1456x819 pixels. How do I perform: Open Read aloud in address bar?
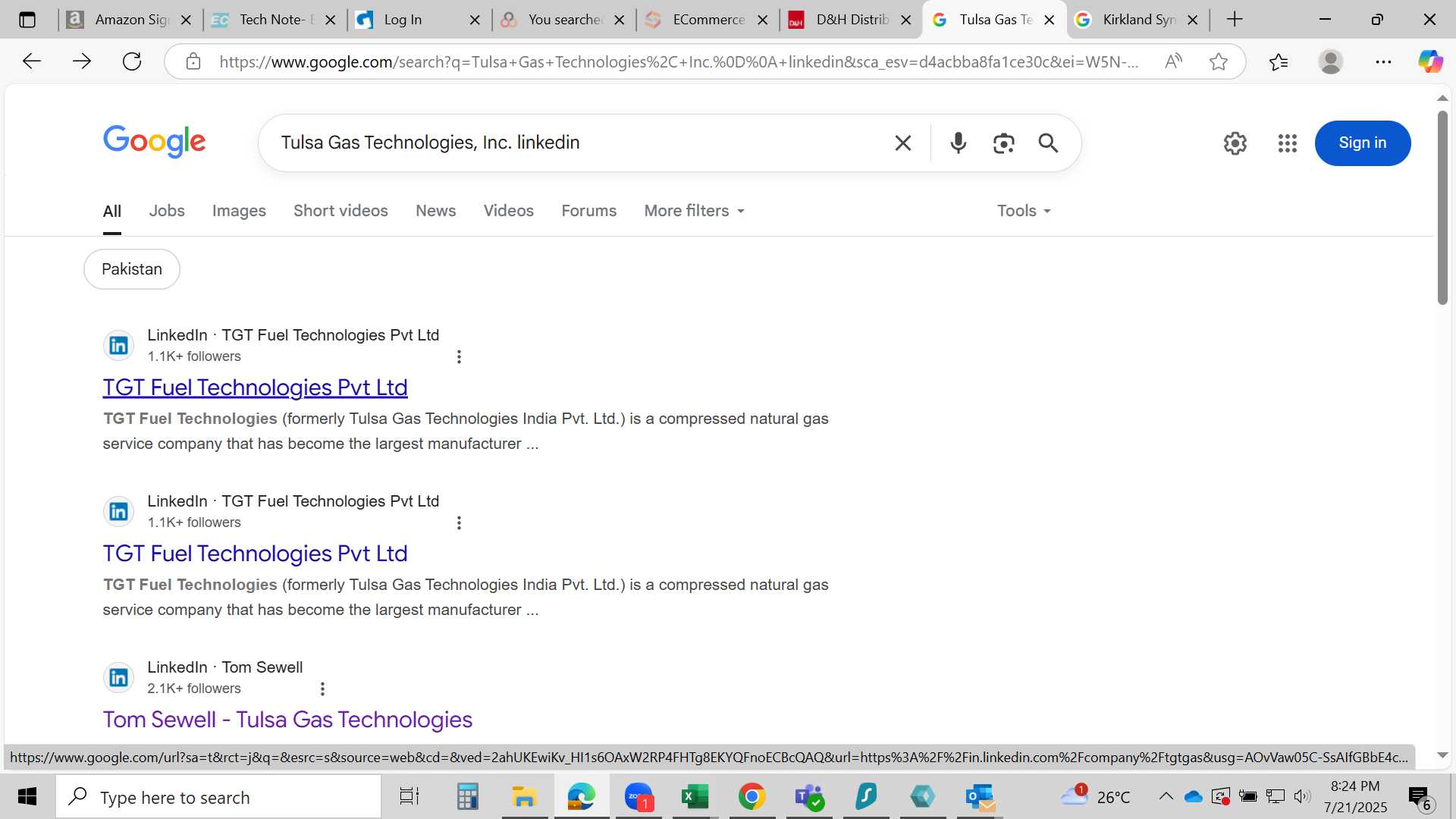(x=1173, y=61)
